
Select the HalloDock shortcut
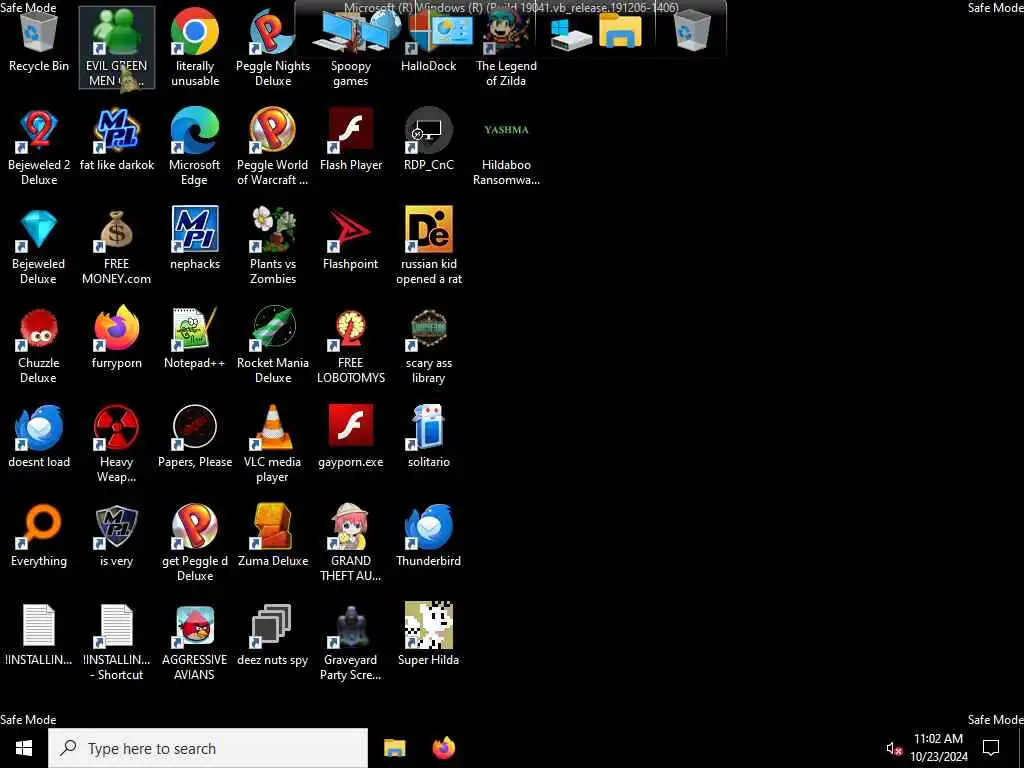point(428,42)
